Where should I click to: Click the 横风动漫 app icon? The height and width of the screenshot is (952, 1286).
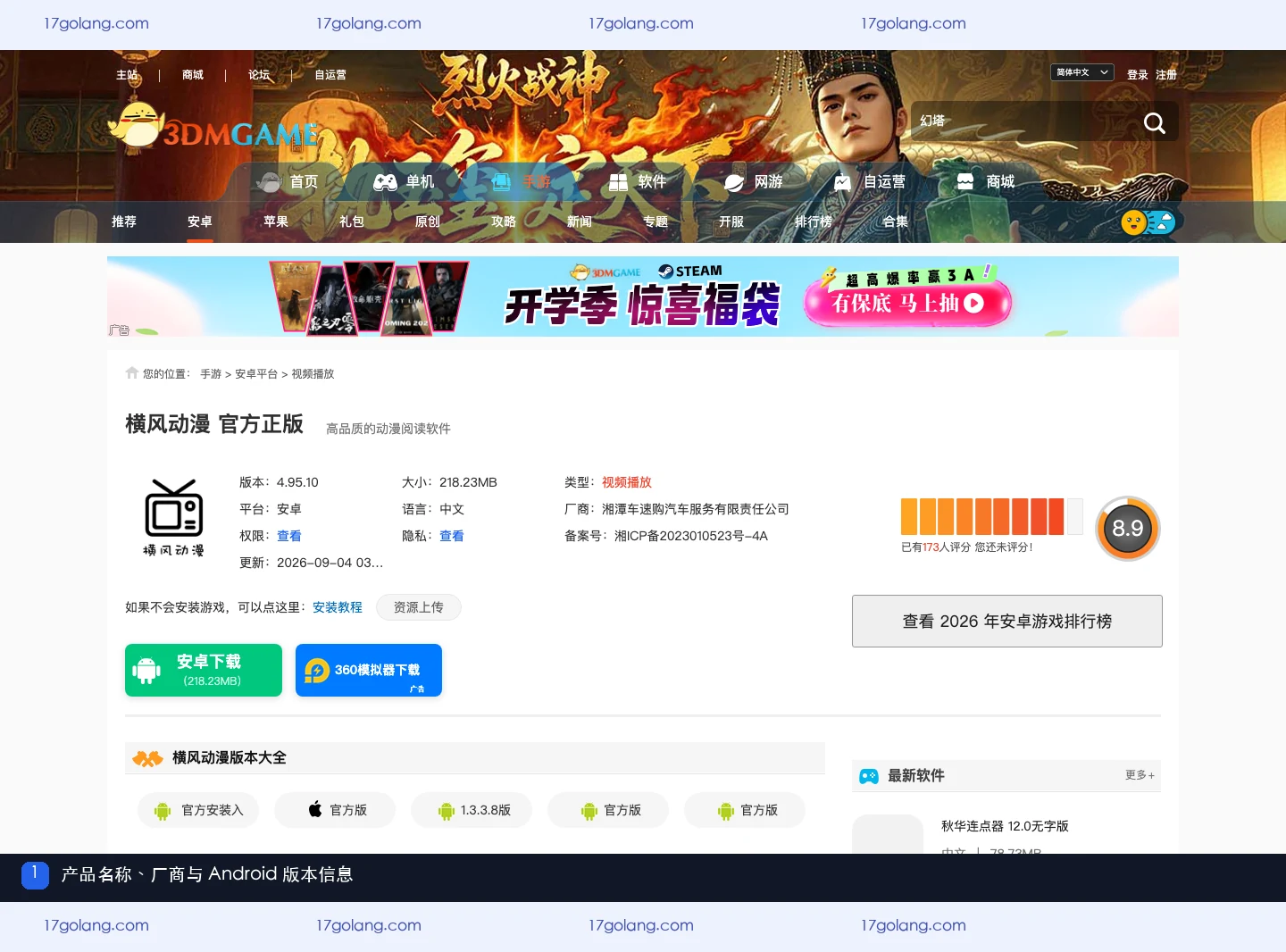174,518
